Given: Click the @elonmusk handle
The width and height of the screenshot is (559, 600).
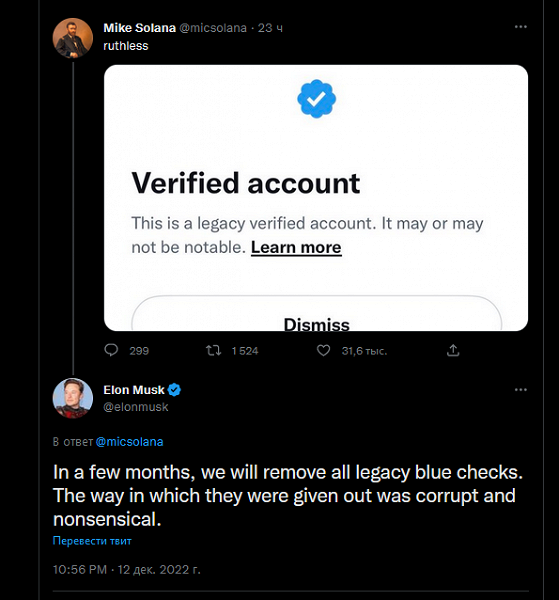Looking at the screenshot, I should pos(136,407).
